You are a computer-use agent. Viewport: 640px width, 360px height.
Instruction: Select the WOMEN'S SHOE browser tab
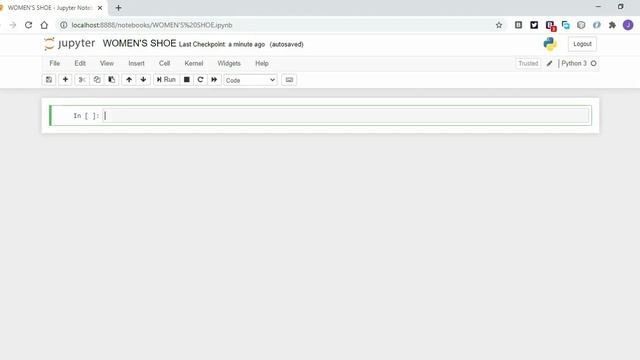[x=50, y=8]
